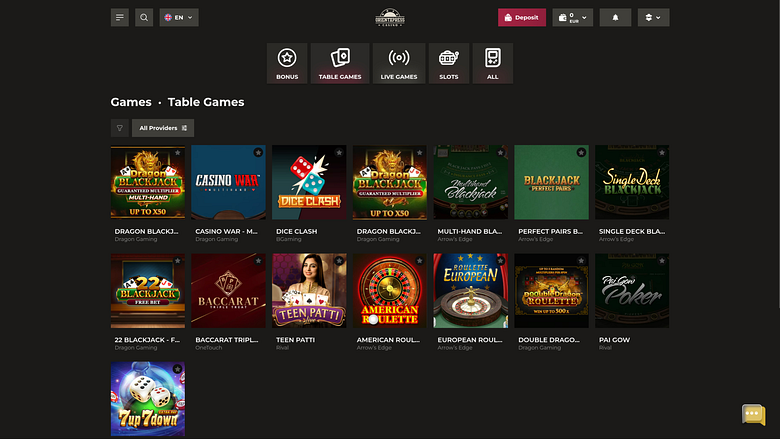Open Dice Clash game thumbnail
Viewport: 780px width, 439px height.
click(x=309, y=182)
